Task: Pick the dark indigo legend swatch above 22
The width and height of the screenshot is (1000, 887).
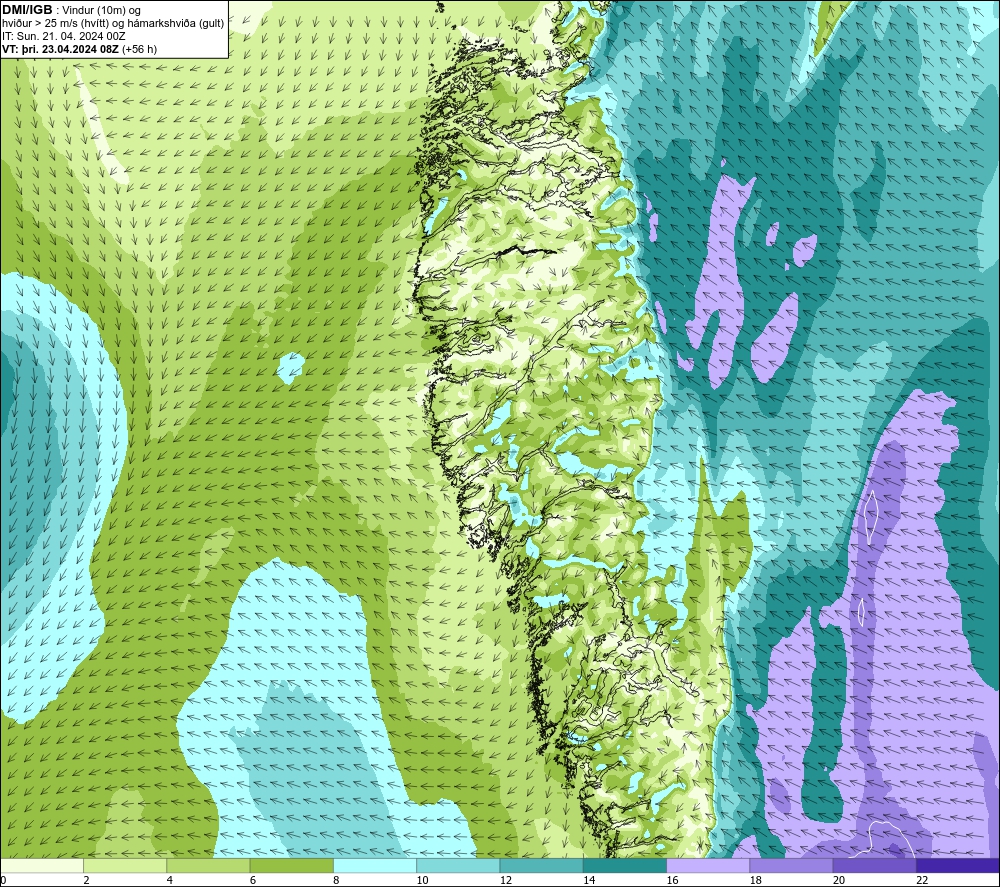Action: [x=958, y=865]
